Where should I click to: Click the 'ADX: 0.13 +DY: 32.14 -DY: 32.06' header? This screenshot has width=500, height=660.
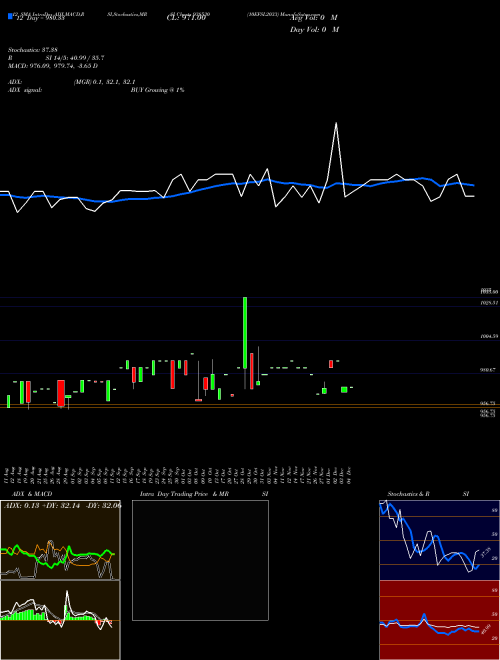(62, 506)
